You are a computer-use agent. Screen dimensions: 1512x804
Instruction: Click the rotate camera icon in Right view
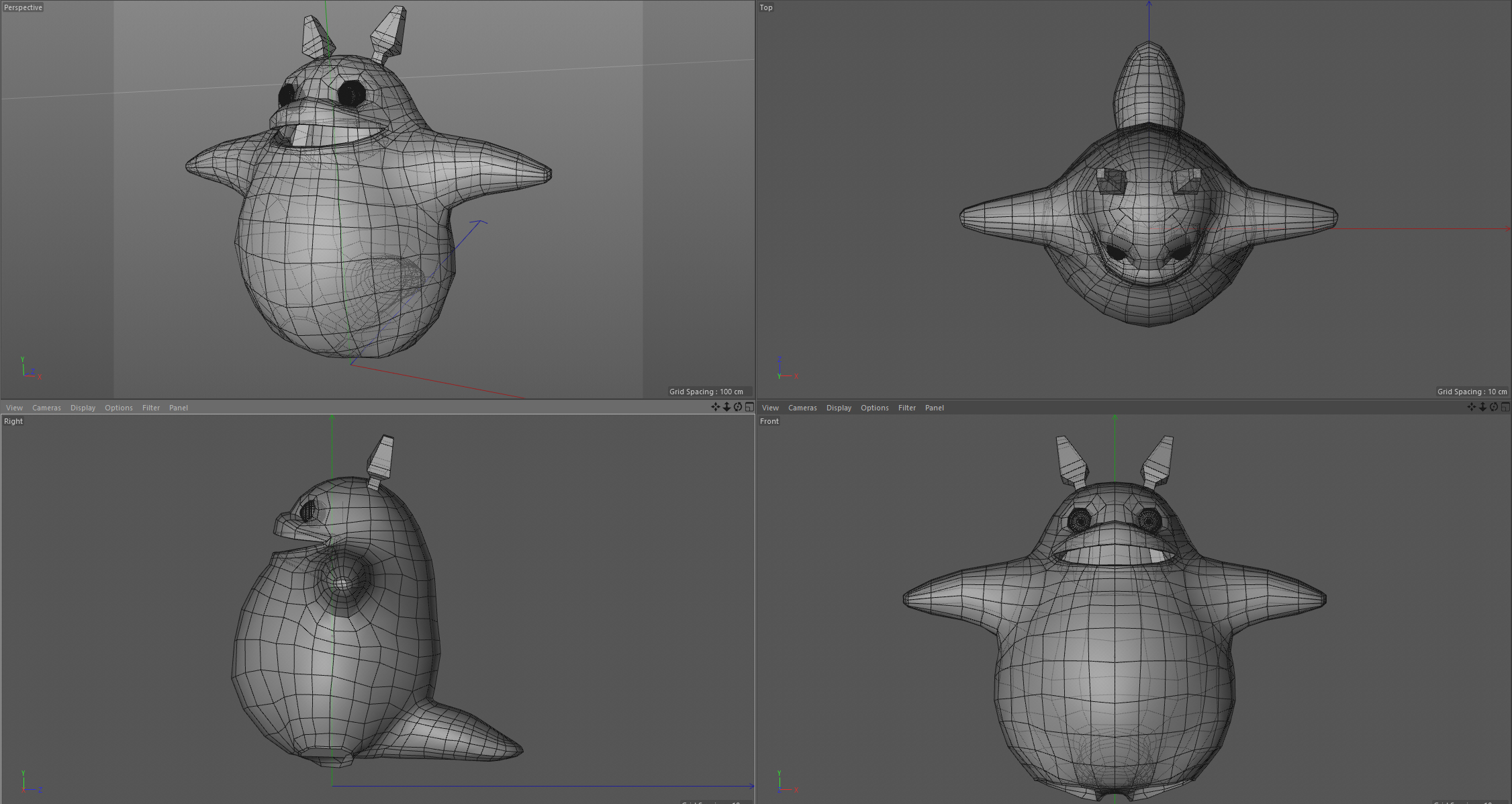click(x=738, y=407)
